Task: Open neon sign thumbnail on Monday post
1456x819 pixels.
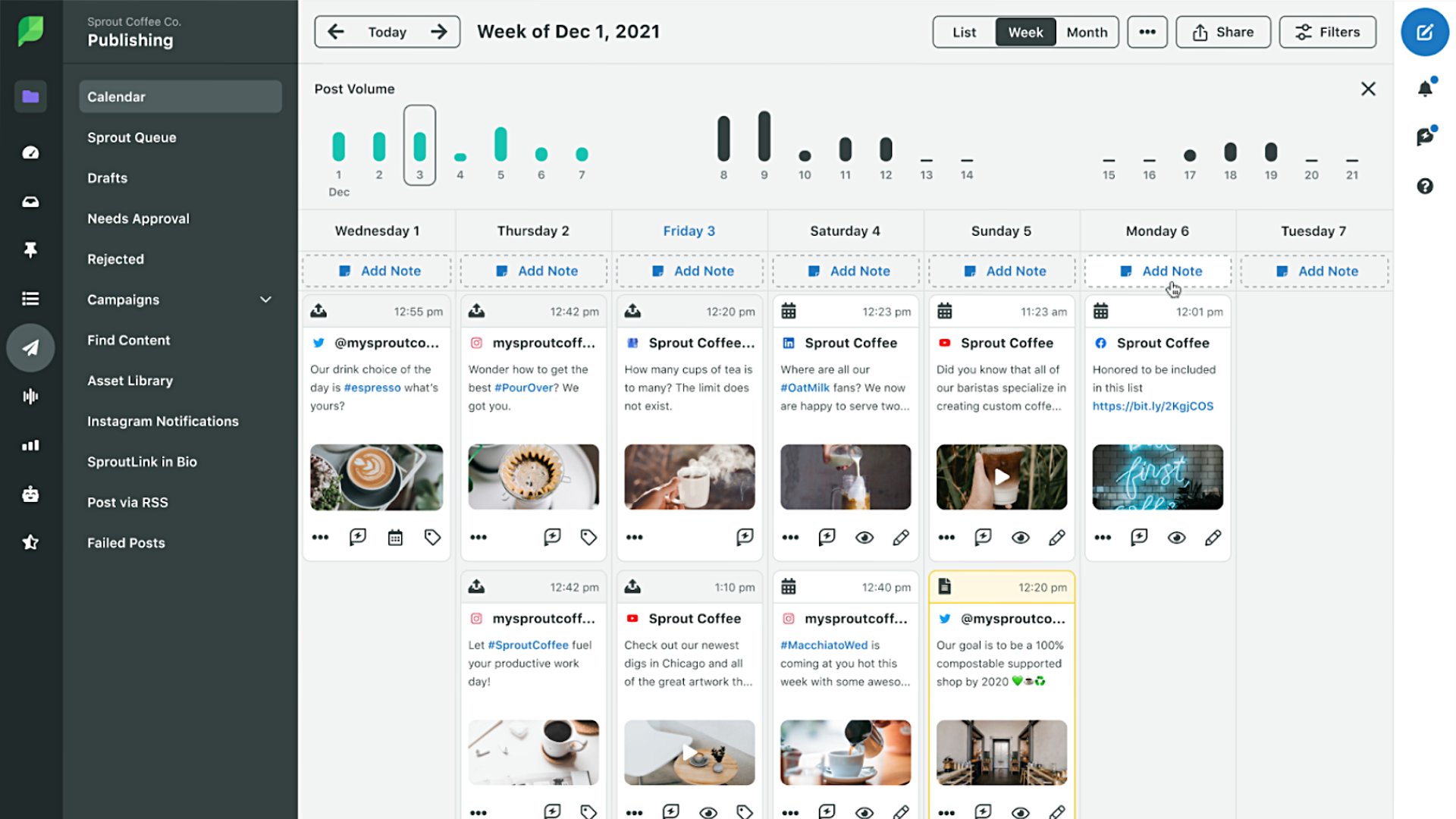Action: (x=1157, y=477)
